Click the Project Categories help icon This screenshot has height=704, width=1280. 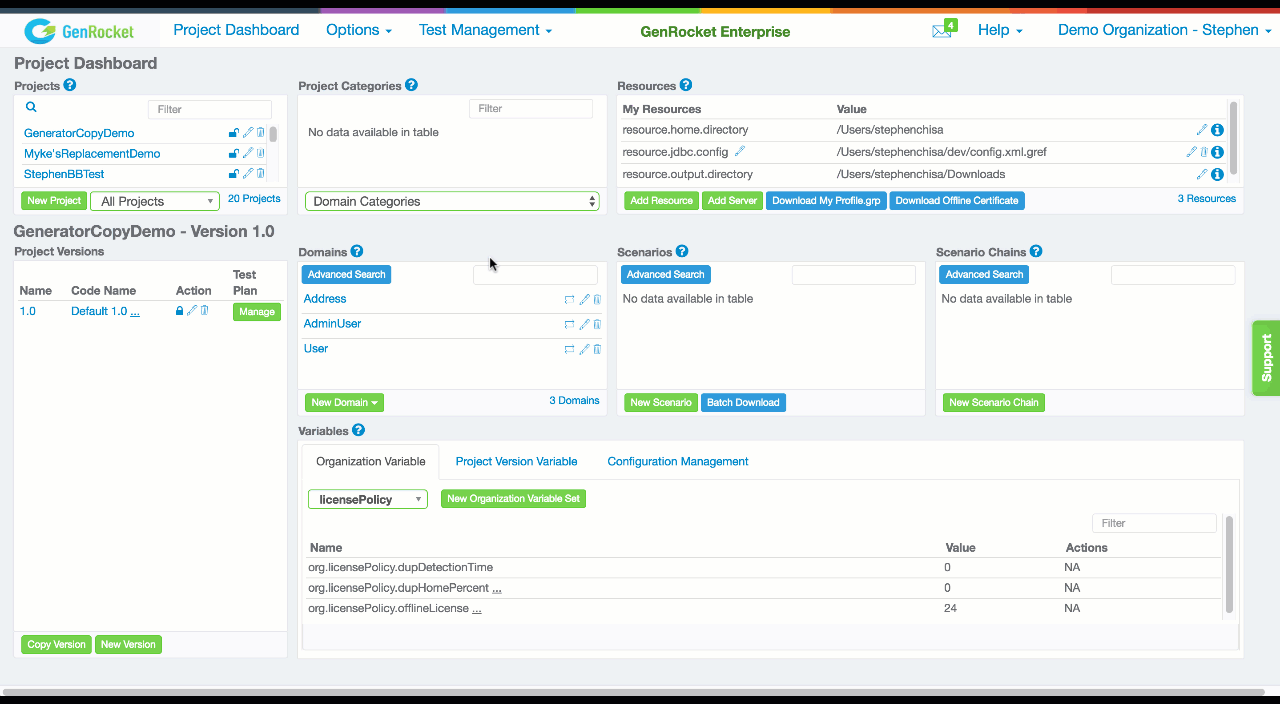point(411,86)
